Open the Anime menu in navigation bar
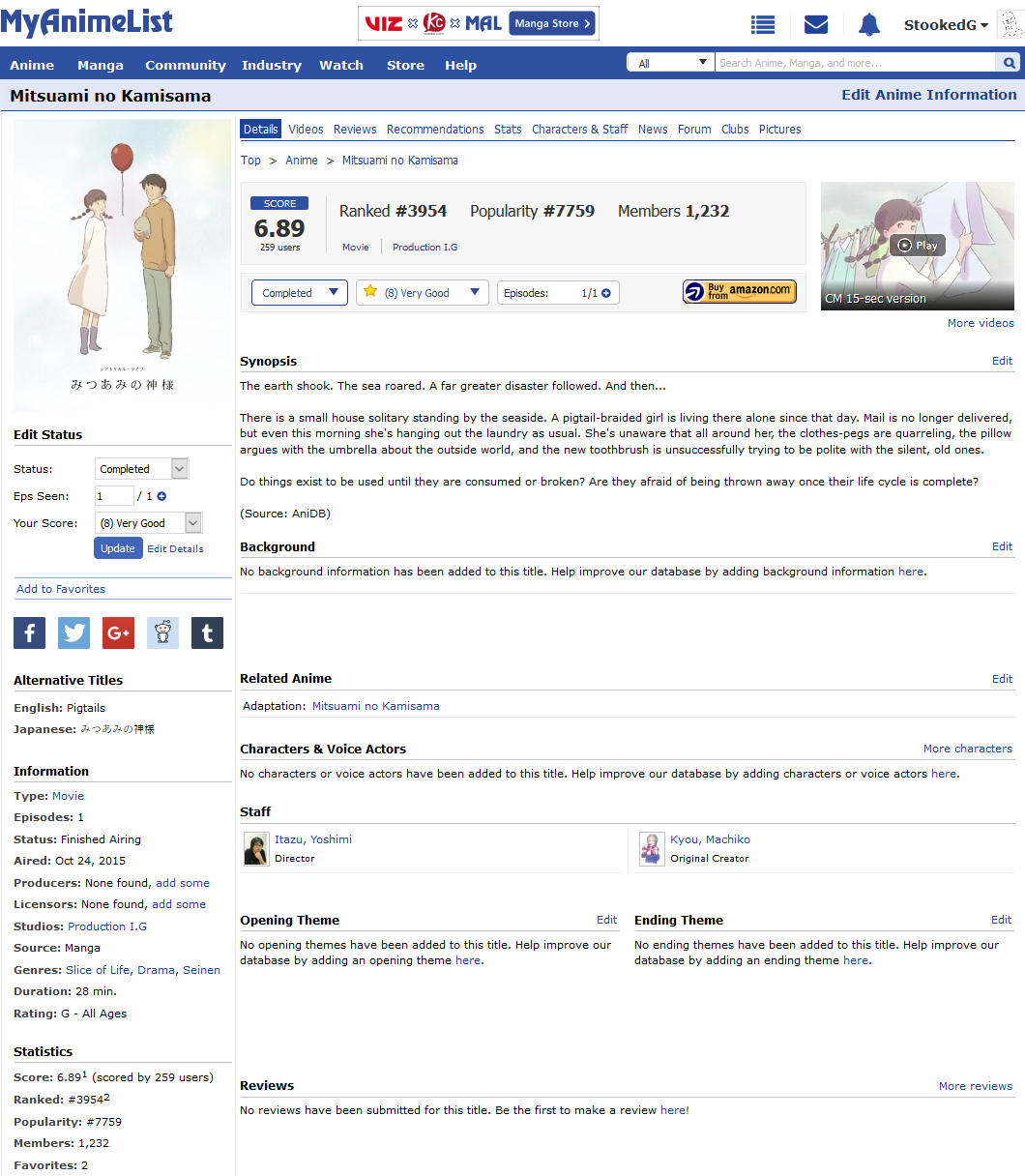The image size is (1025, 1176). pyautogui.click(x=32, y=65)
